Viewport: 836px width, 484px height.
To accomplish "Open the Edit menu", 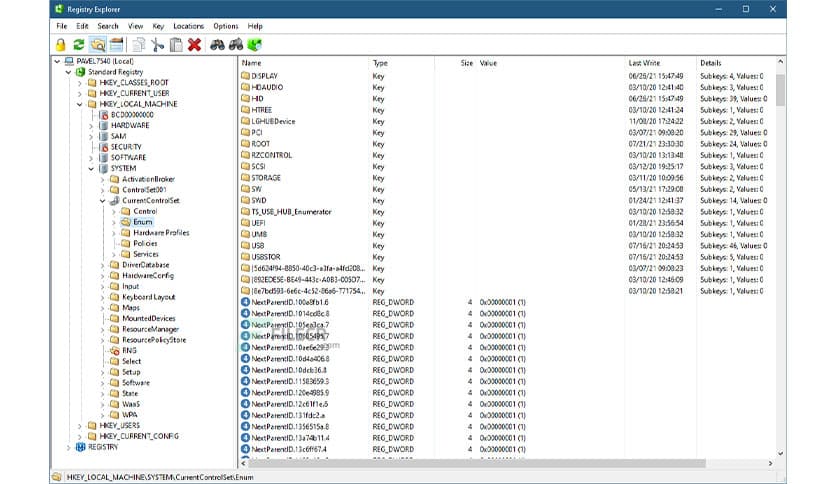I will point(82,26).
